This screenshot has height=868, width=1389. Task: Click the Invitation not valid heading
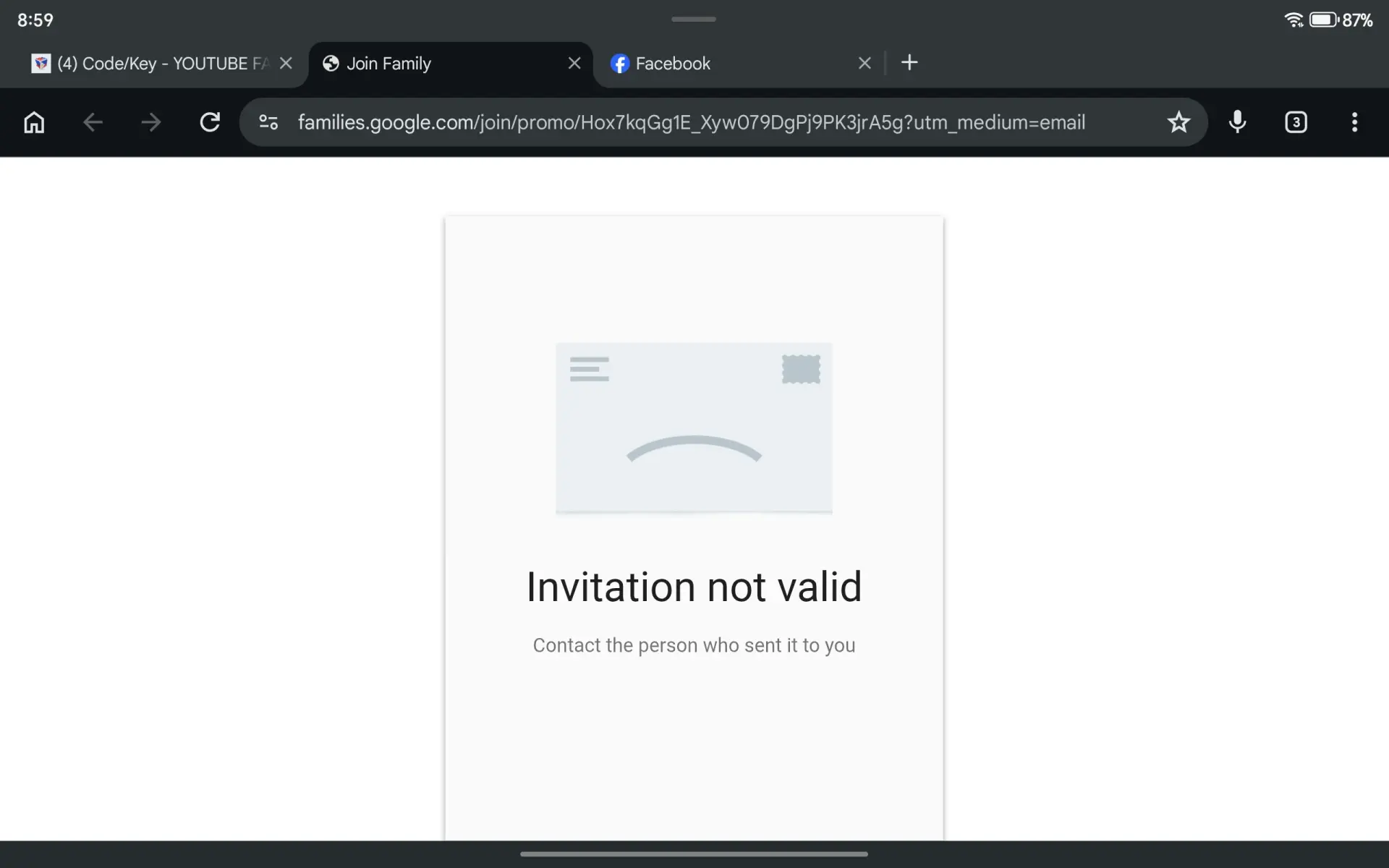point(694,587)
